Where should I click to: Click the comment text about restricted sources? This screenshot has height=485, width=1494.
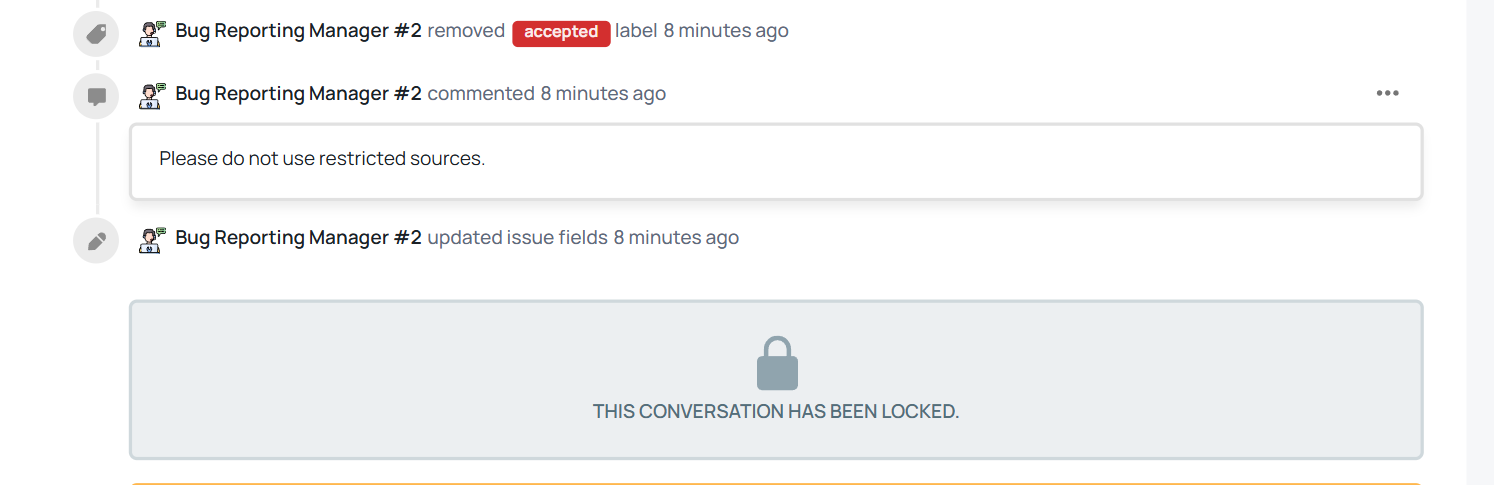[x=322, y=159]
